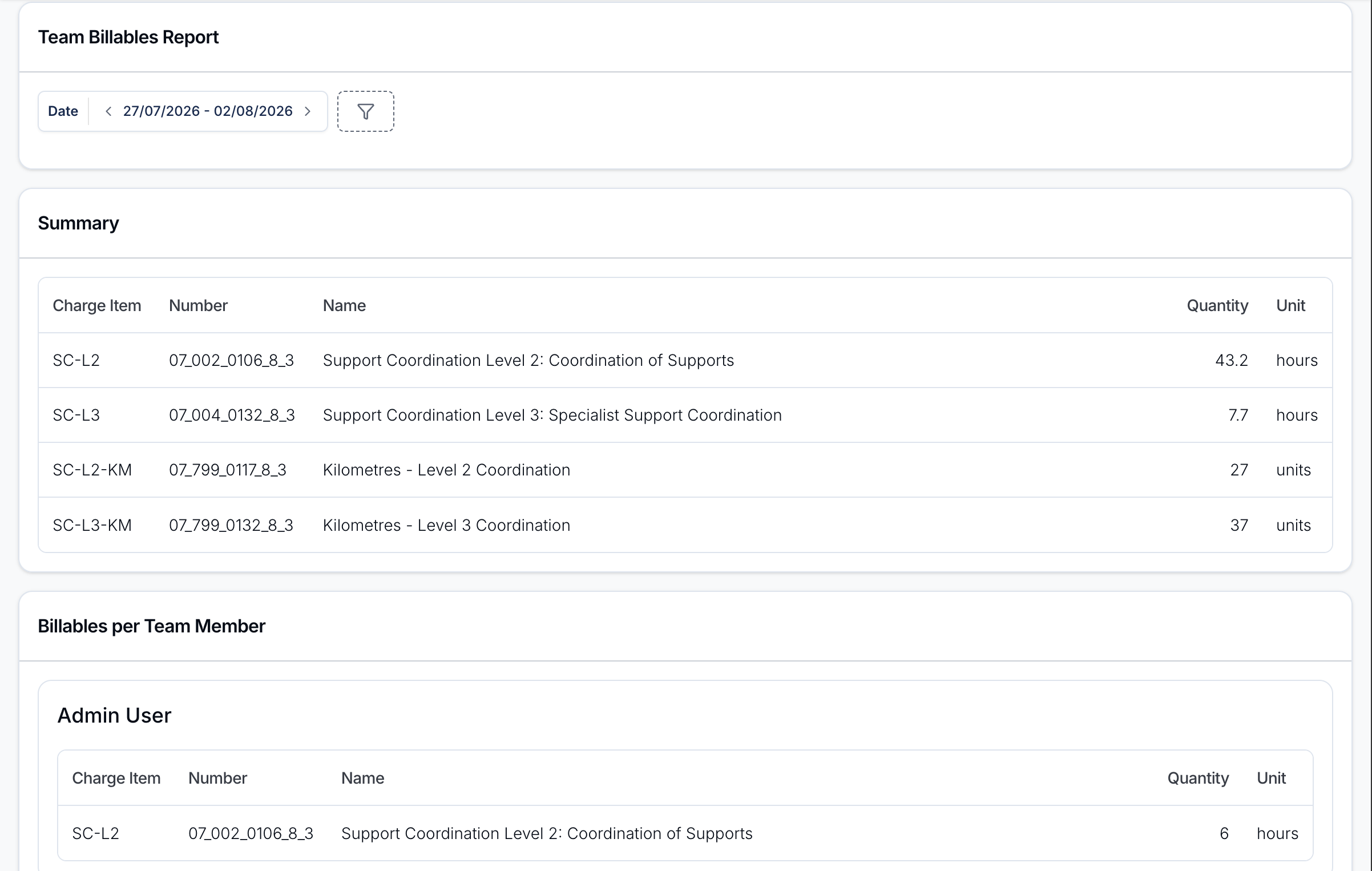The height and width of the screenshot is (871, 1372).
Task: Select number 07_799_0132_8_3
Action: click(x=231, y=525)
